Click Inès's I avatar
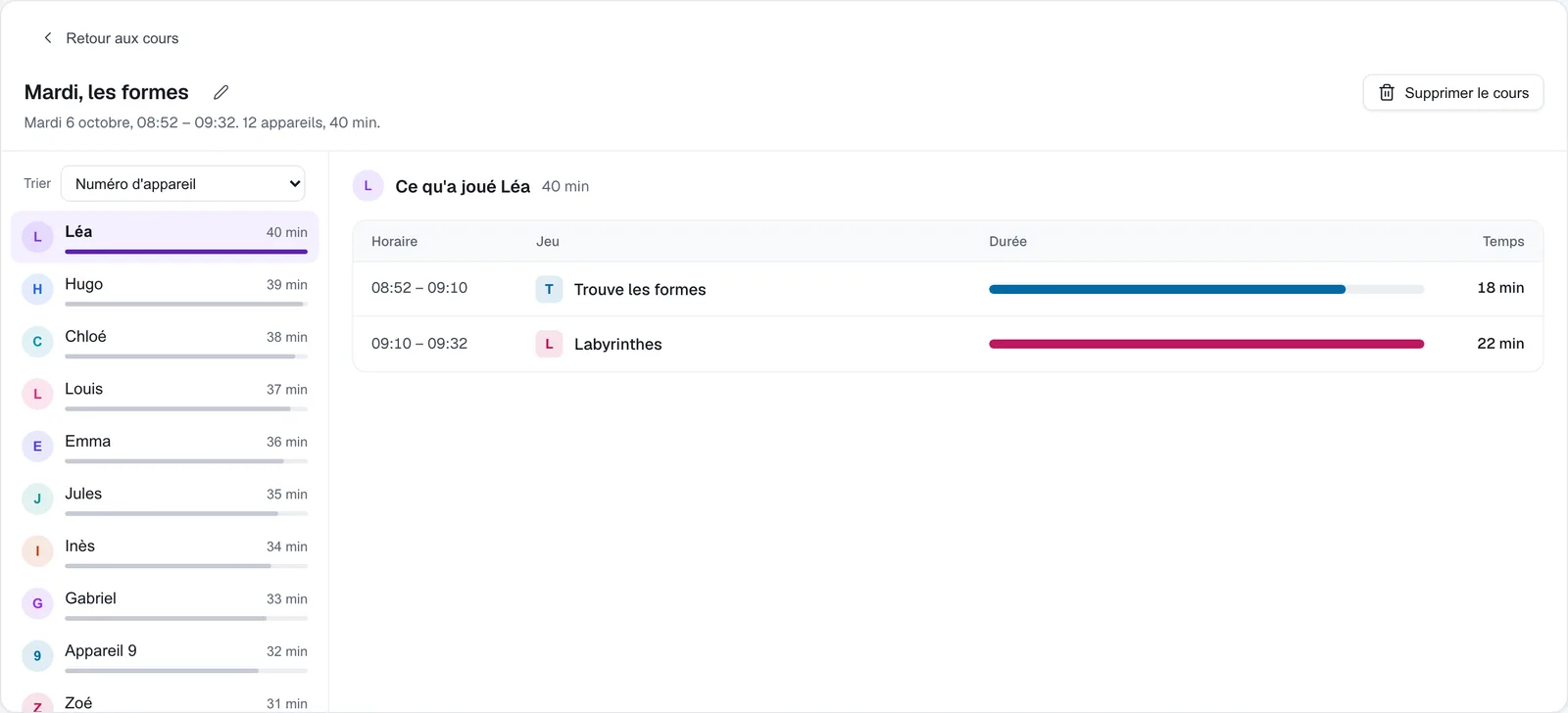The width and height of the screenshot is (1568, 713). point(37,550)
